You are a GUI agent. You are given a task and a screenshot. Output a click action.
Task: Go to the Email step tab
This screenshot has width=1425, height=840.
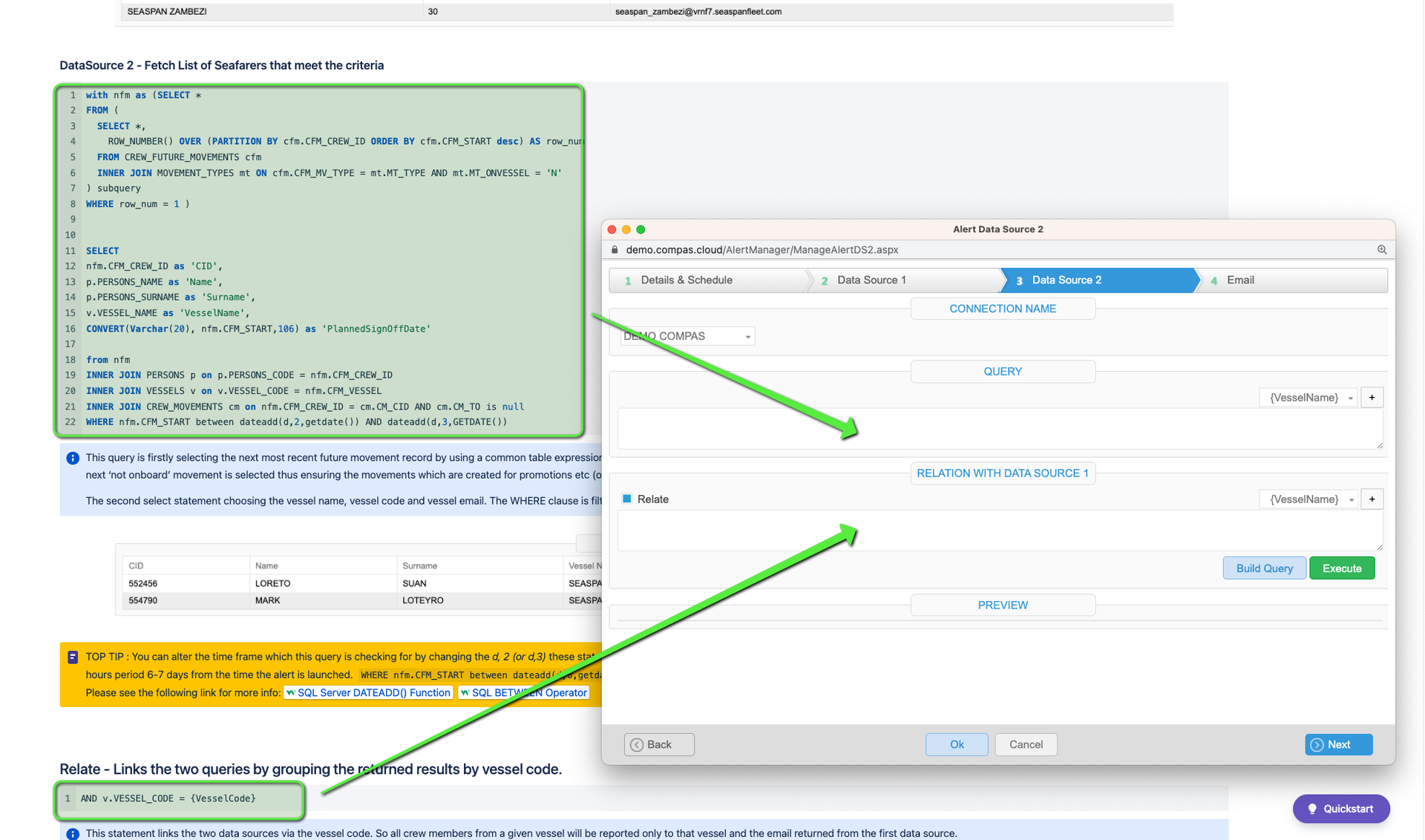click(x=1291, y=280)
